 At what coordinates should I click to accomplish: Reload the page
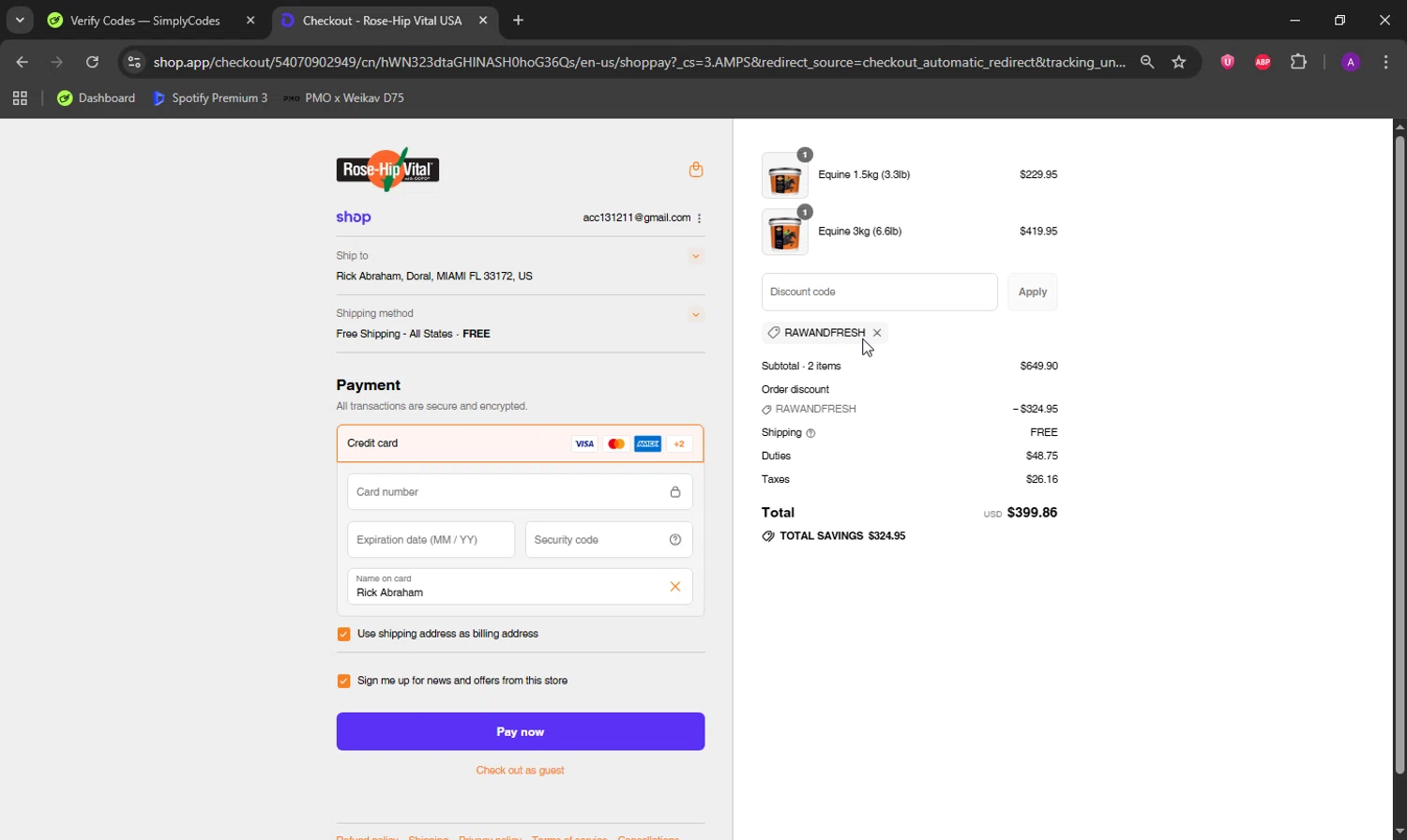point(92,62)
